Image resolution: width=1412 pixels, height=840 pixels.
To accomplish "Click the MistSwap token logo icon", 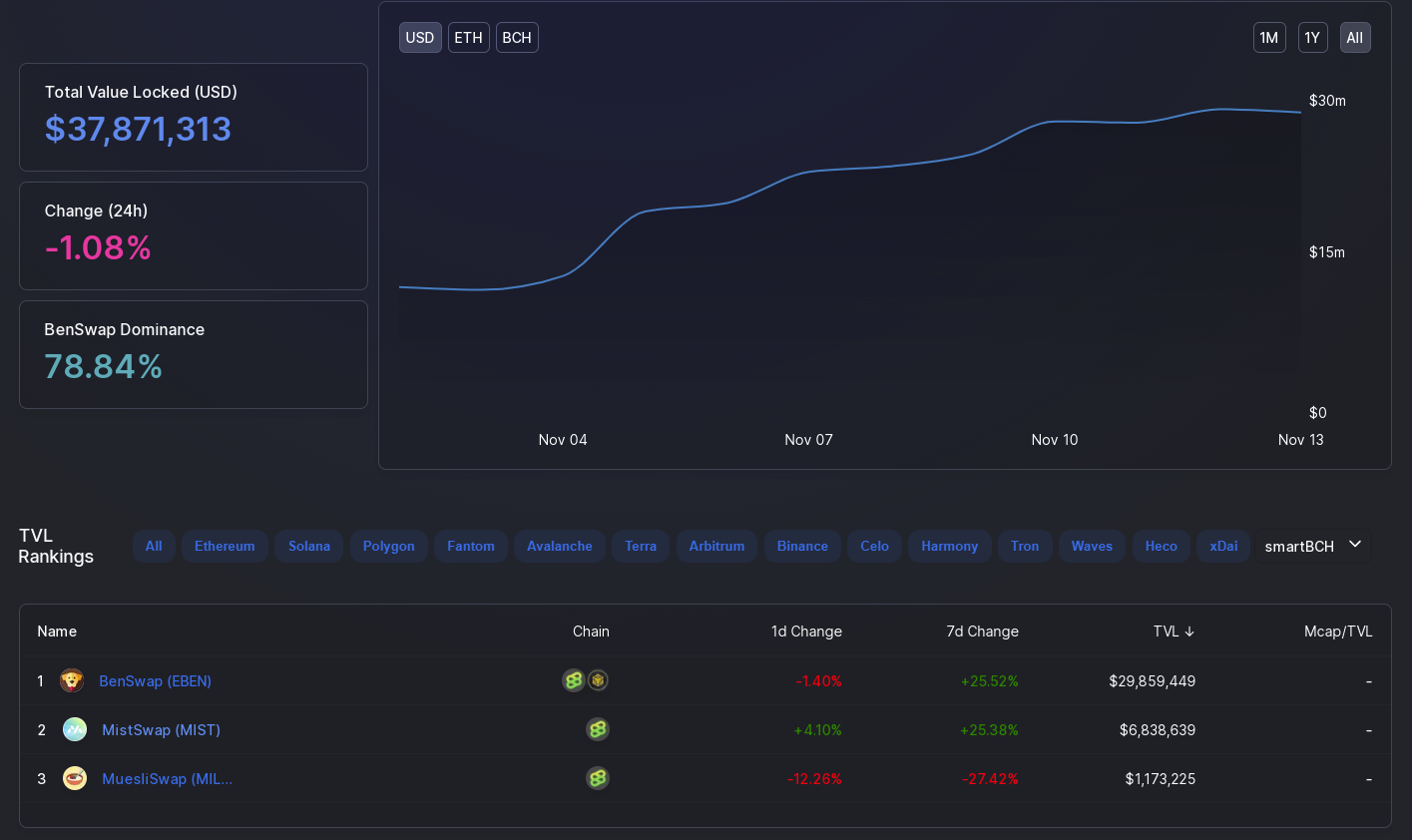I will point(75,729).
